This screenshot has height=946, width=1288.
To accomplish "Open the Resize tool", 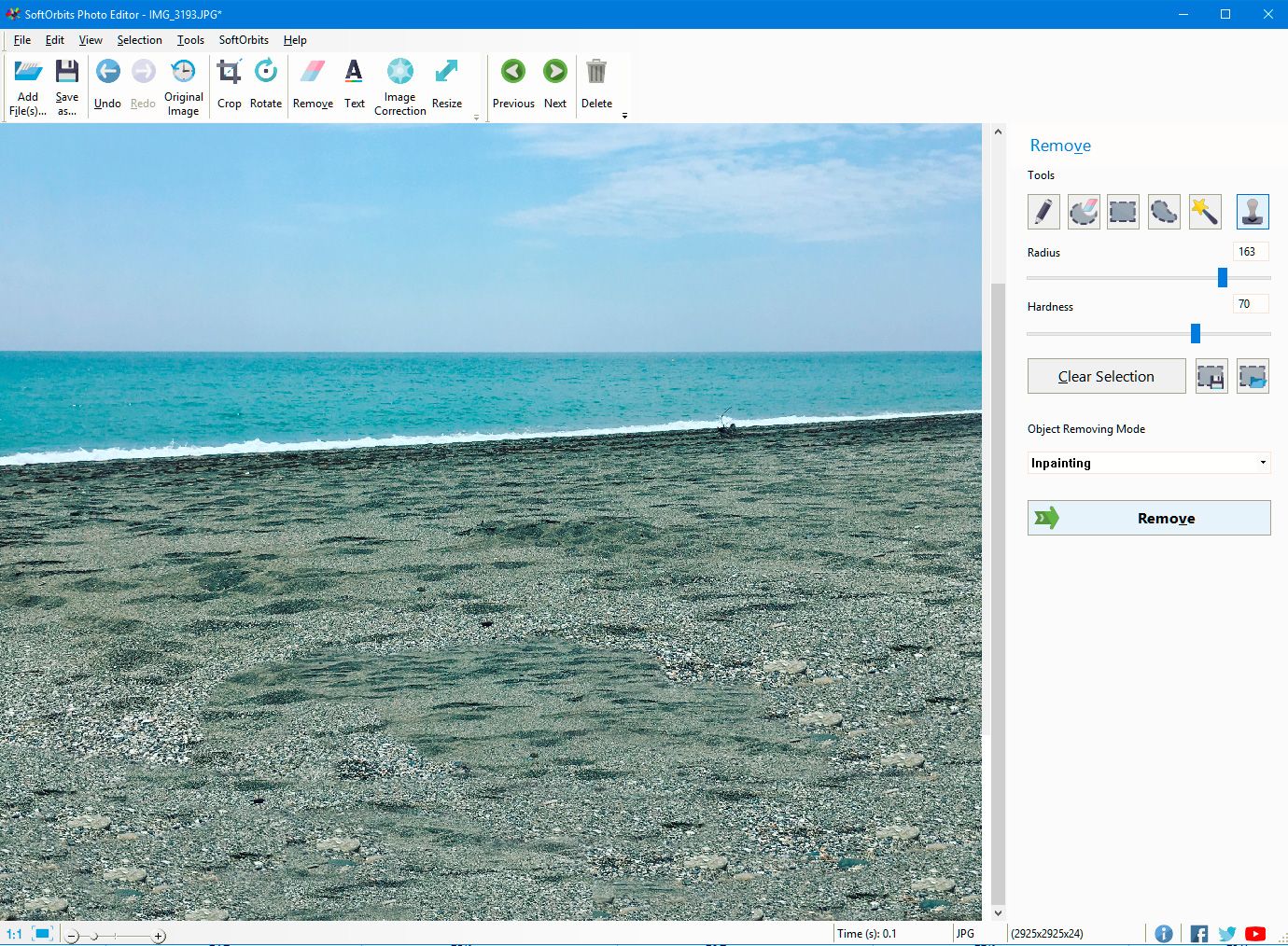I will click(446, 86).
